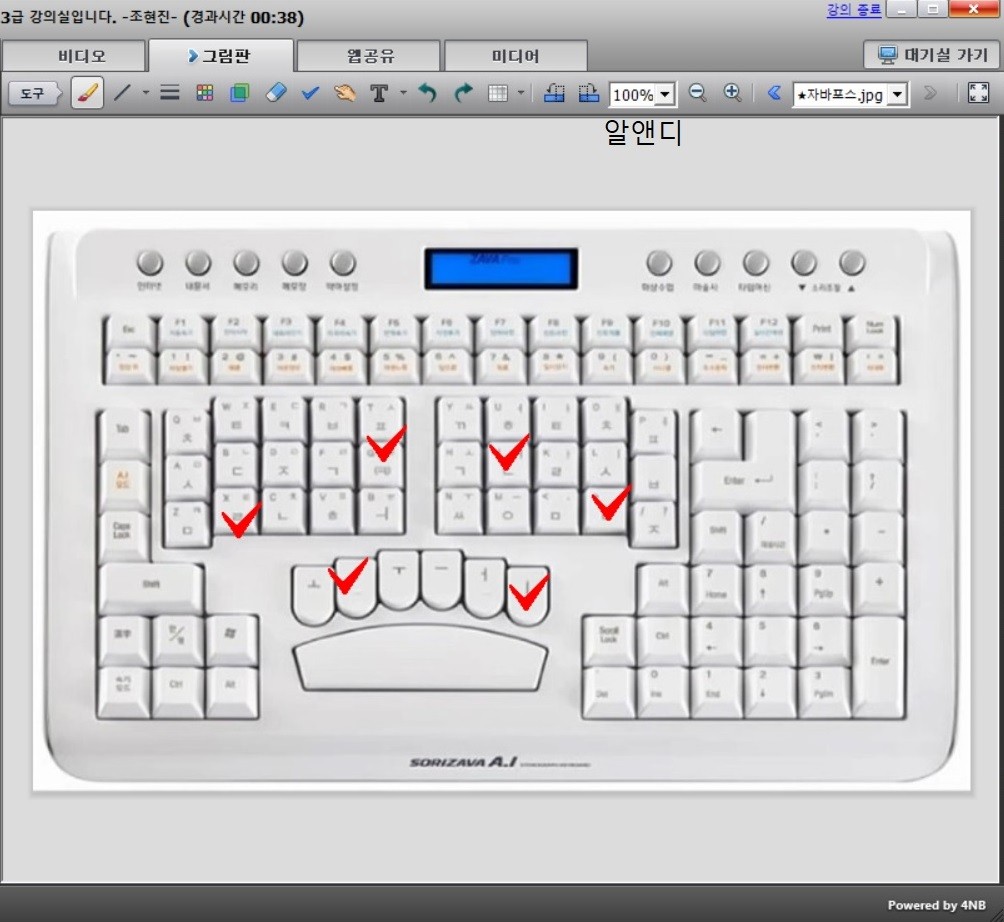This screenshot has height=922, width=1004.
Task: Click the redo arrow
Action: click(x=463, y=93)
